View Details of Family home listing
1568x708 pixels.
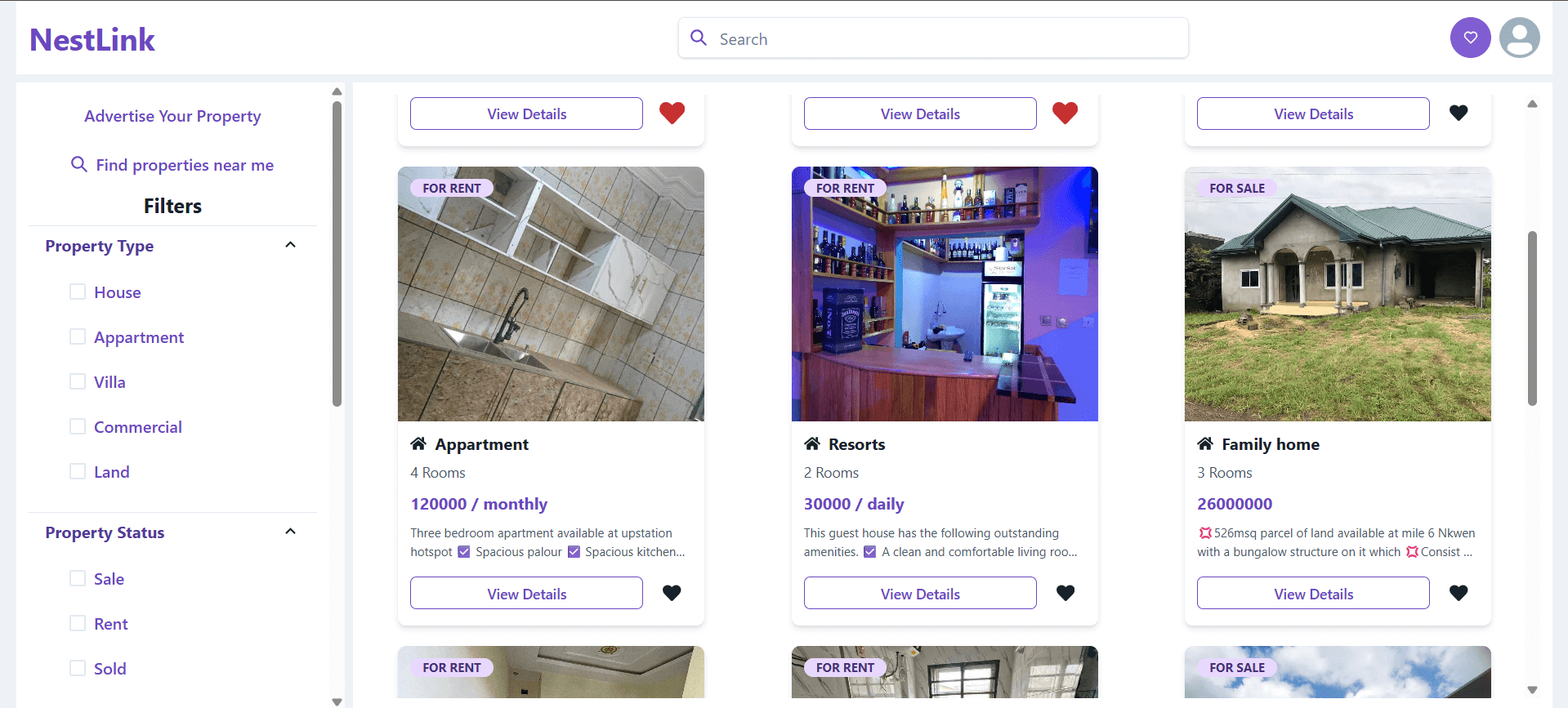1313,593
